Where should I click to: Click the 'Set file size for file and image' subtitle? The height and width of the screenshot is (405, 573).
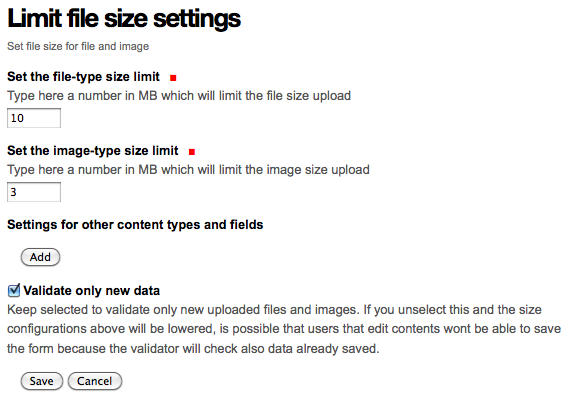tap(78, 46)
